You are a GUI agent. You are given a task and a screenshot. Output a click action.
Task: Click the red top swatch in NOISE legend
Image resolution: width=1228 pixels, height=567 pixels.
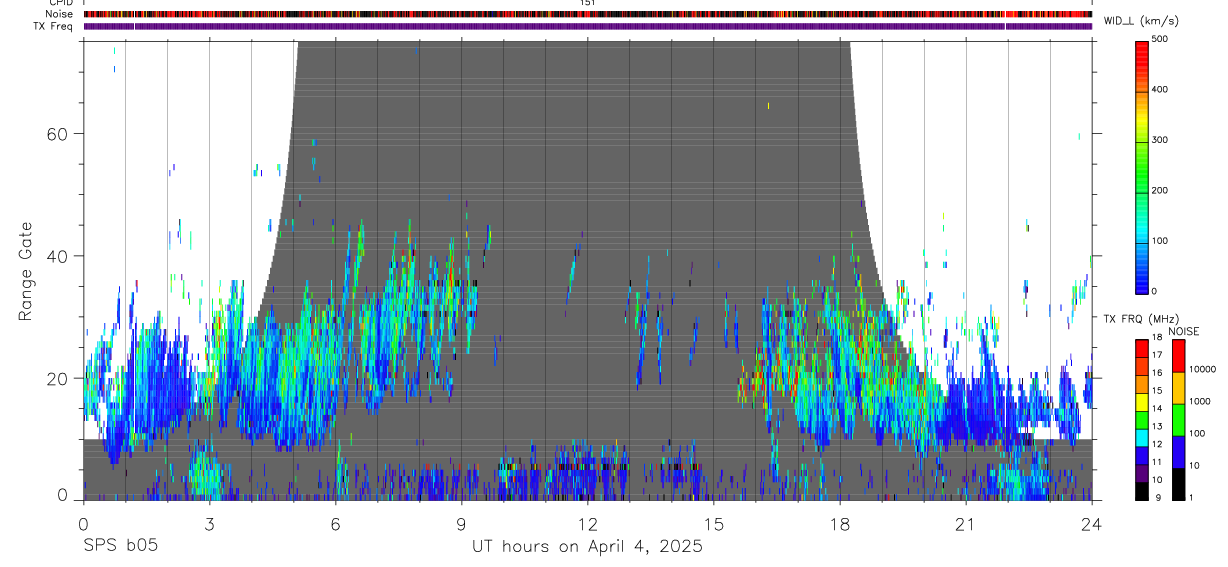click(x=1178, y=356)
